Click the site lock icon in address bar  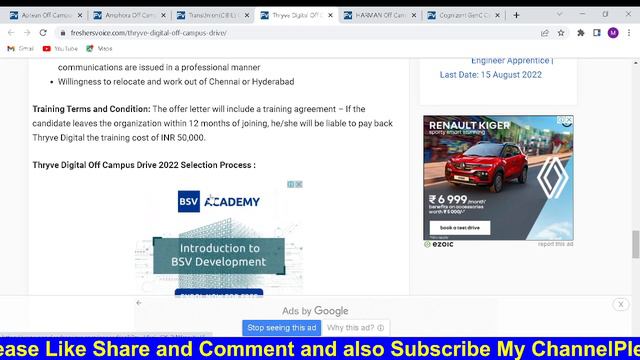pyautogui.click(x=62, y=33)
